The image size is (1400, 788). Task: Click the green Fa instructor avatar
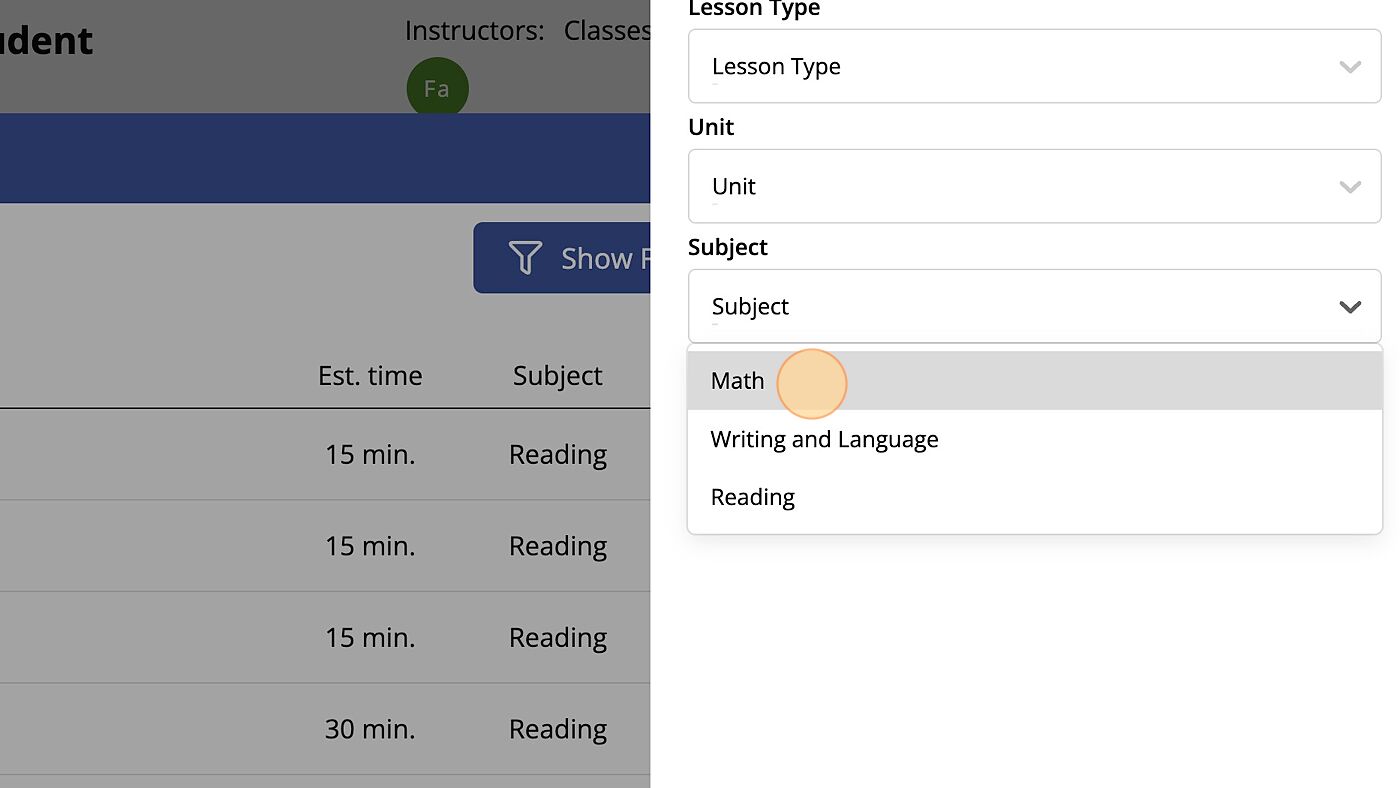(437, 89)
